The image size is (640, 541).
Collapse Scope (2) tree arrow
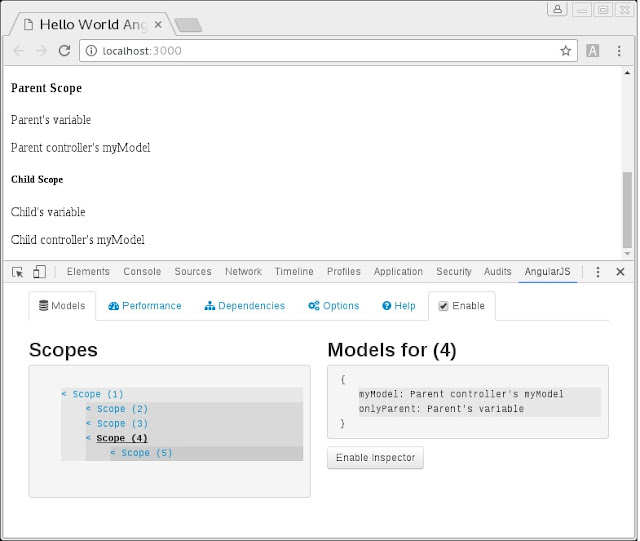pyautogui.click(x=89, y=409)
